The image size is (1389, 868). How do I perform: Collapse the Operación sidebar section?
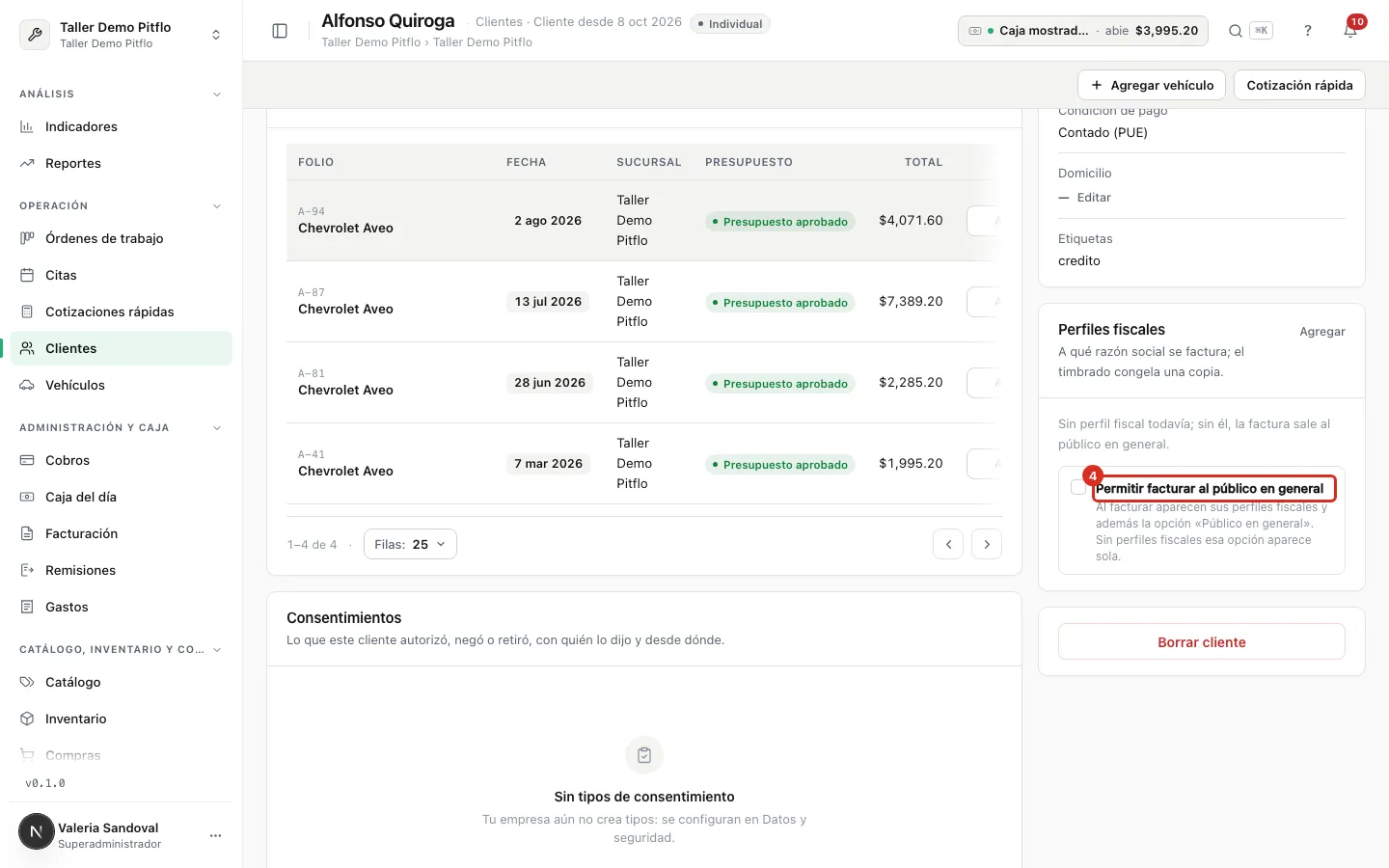coord(217,206)
